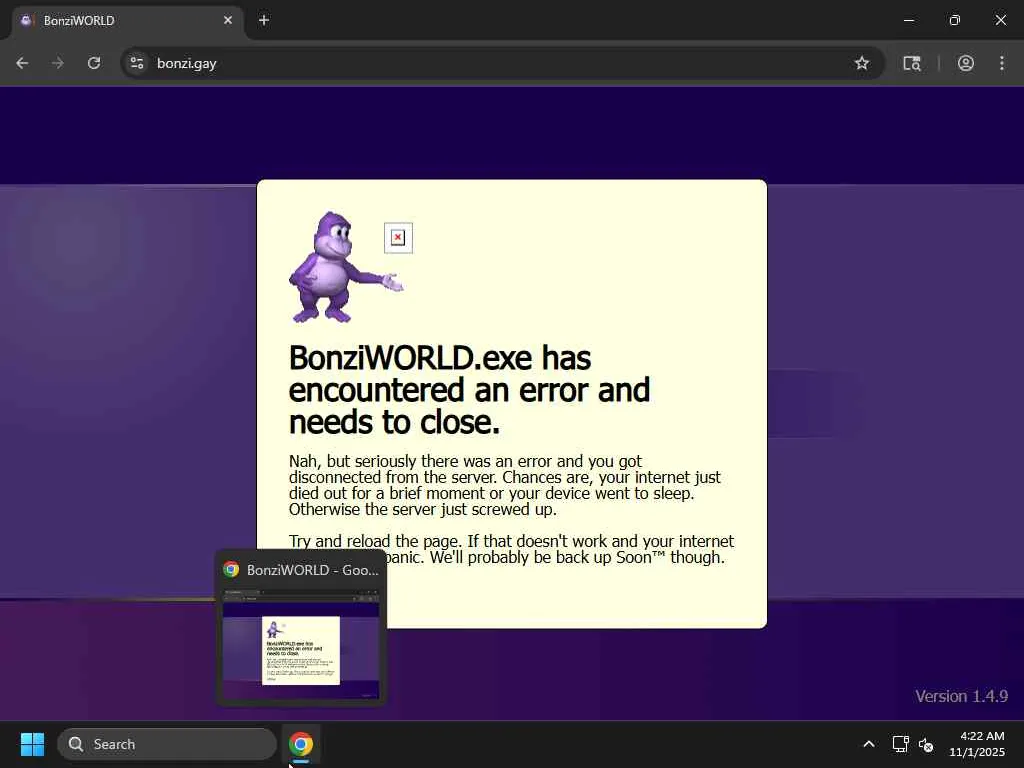1024x768 pixels.
Task: Open the clock showing 4:22 AM
Action: (x=977, y=744)
